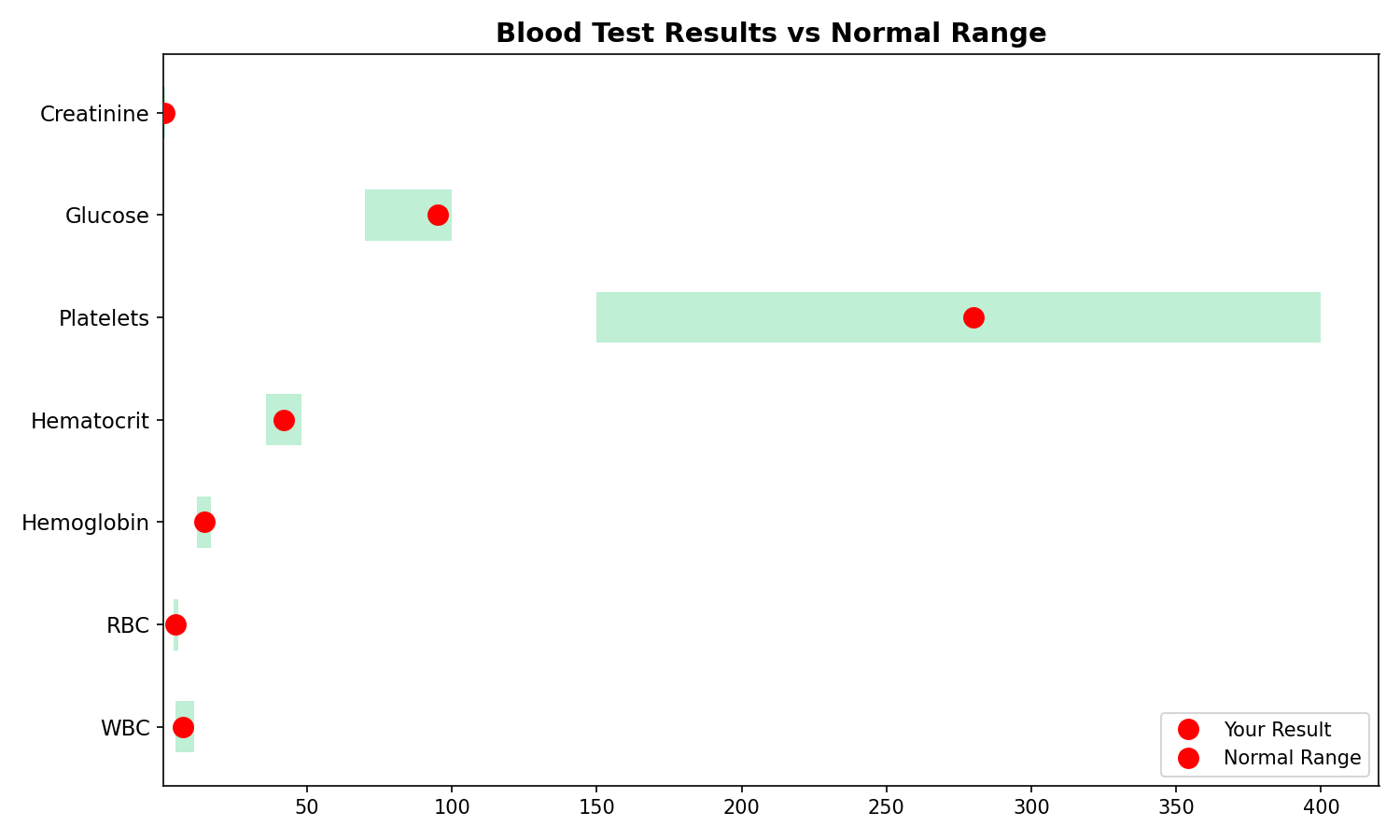Click the 200 tick label on x-axis
1400x840 pixels.
[x=741, y=806]
